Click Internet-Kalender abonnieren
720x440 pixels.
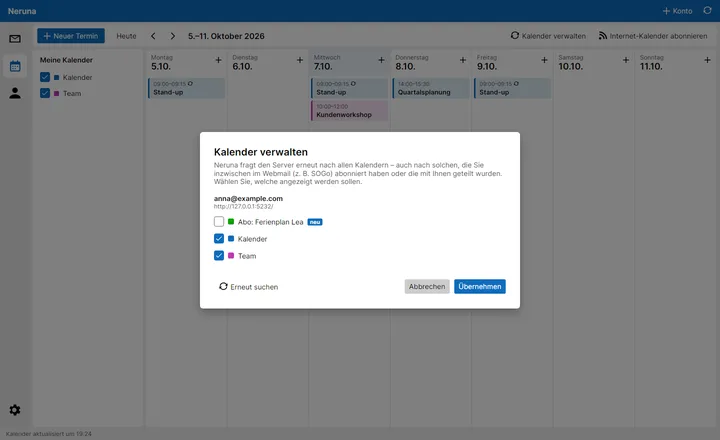click(652, 36)
